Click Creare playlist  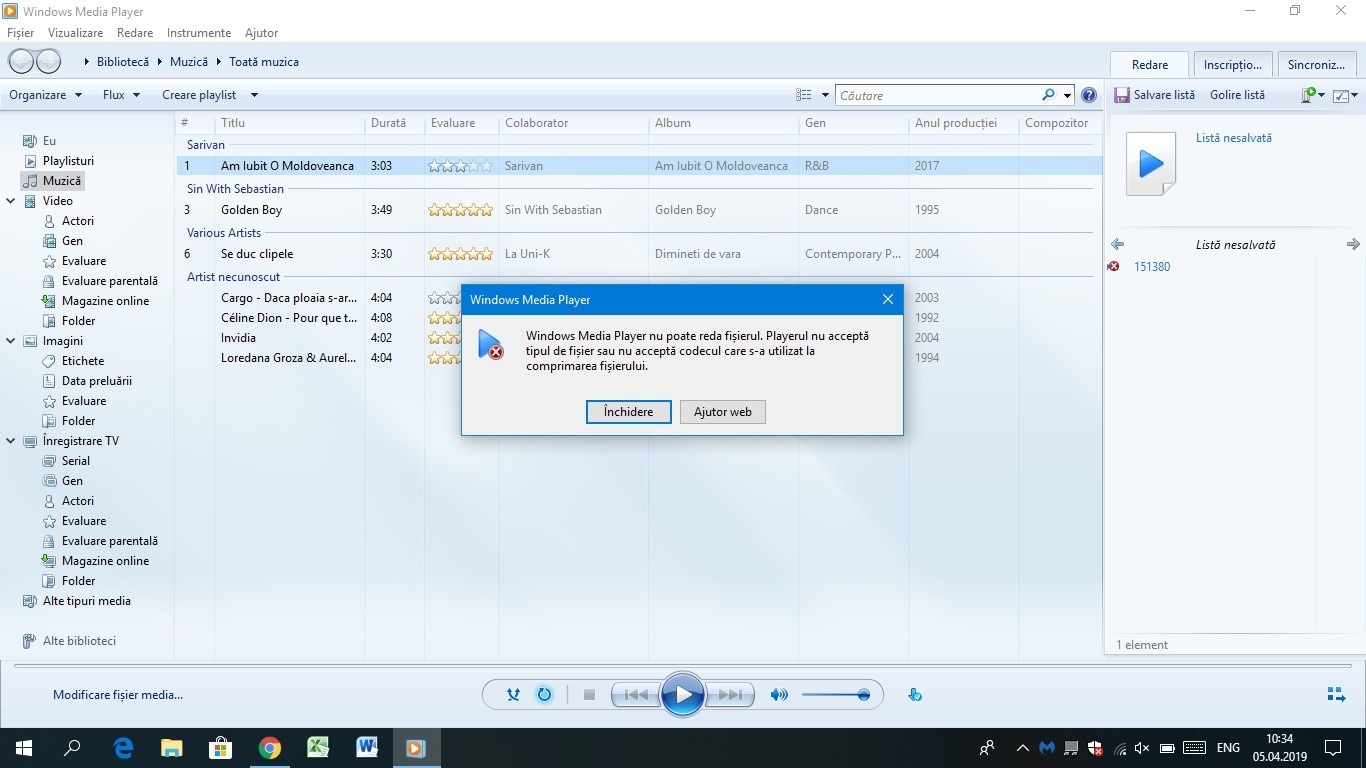pos(199,95)
